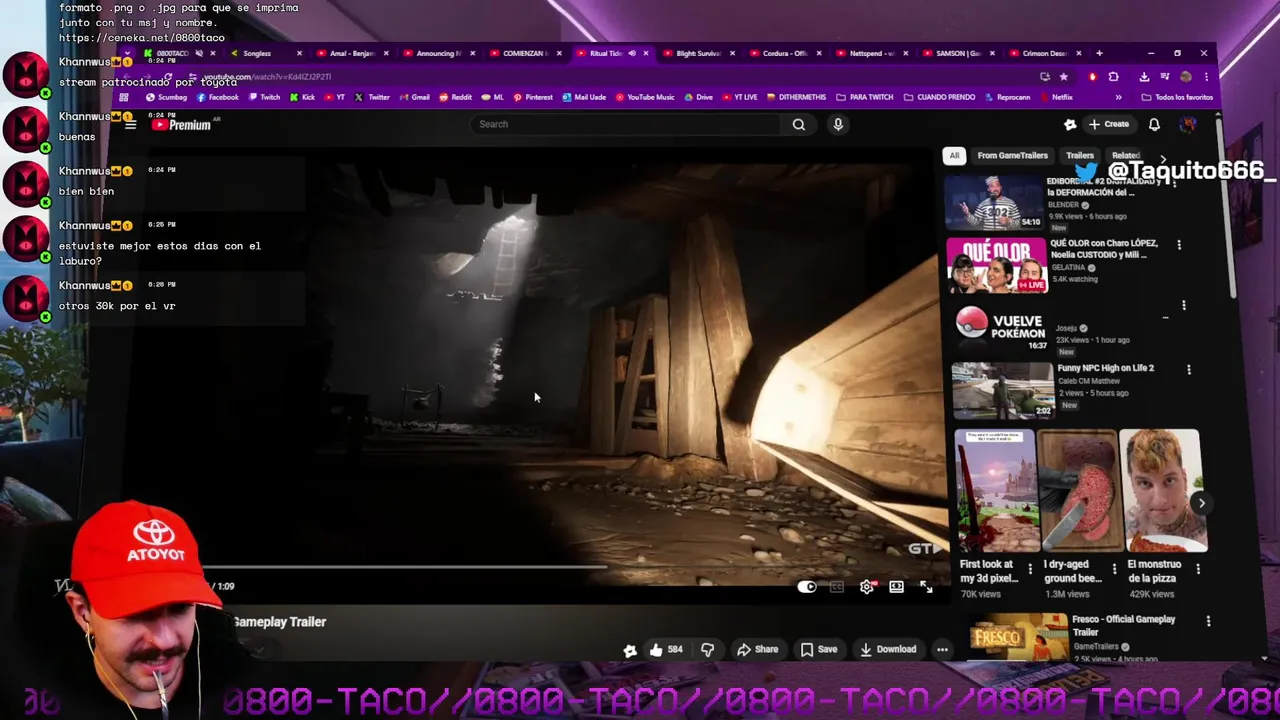Open more actions ellipsis under video
The image size is (1280, 720).
pos(942,649)
